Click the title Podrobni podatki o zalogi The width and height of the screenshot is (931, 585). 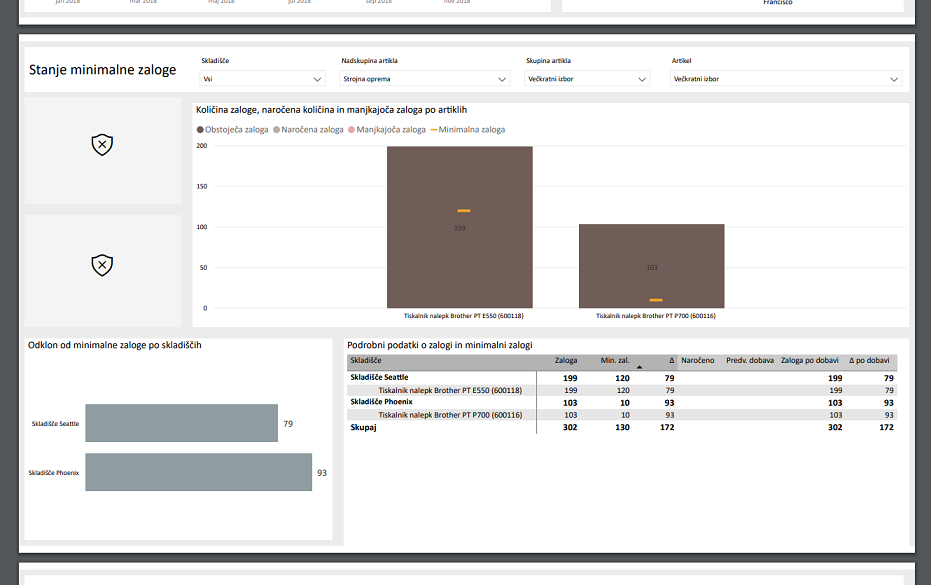[439, 345]
